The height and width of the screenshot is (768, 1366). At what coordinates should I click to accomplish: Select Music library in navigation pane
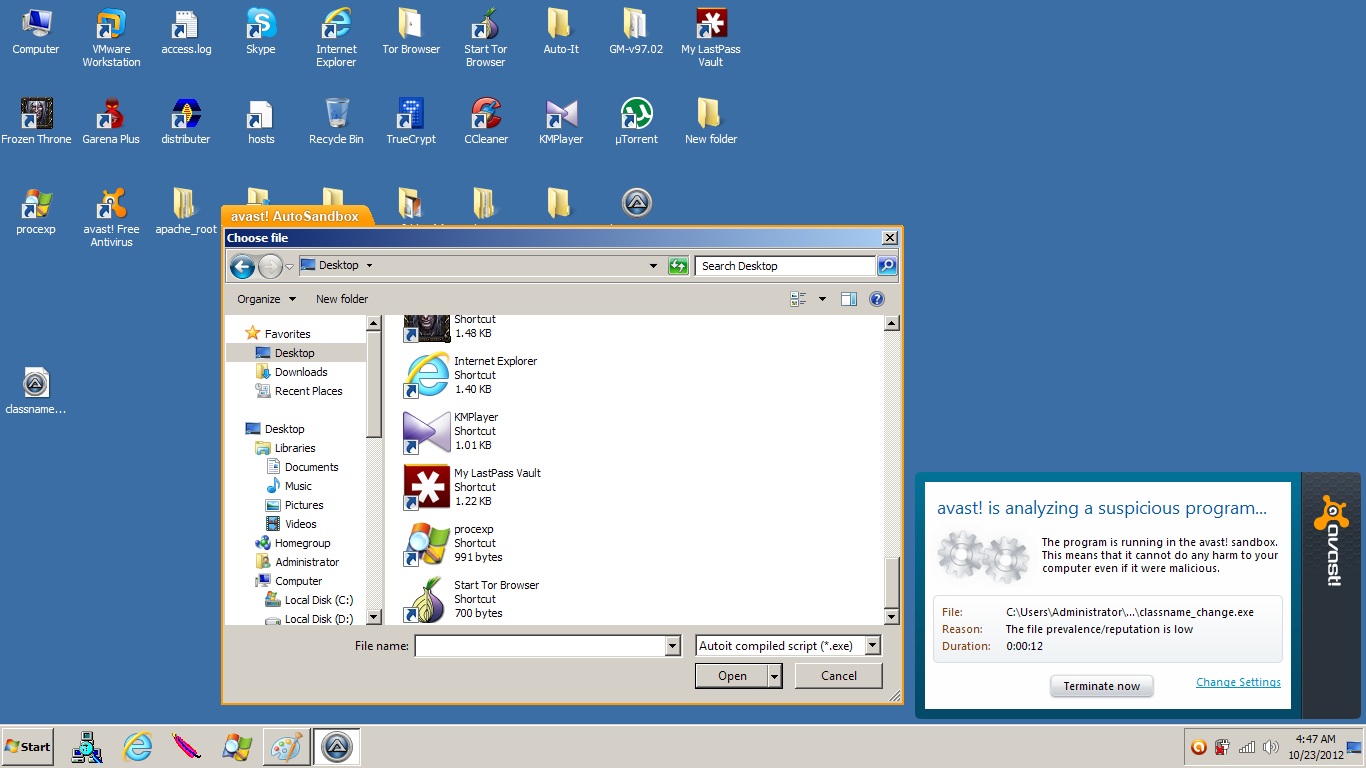298,486
